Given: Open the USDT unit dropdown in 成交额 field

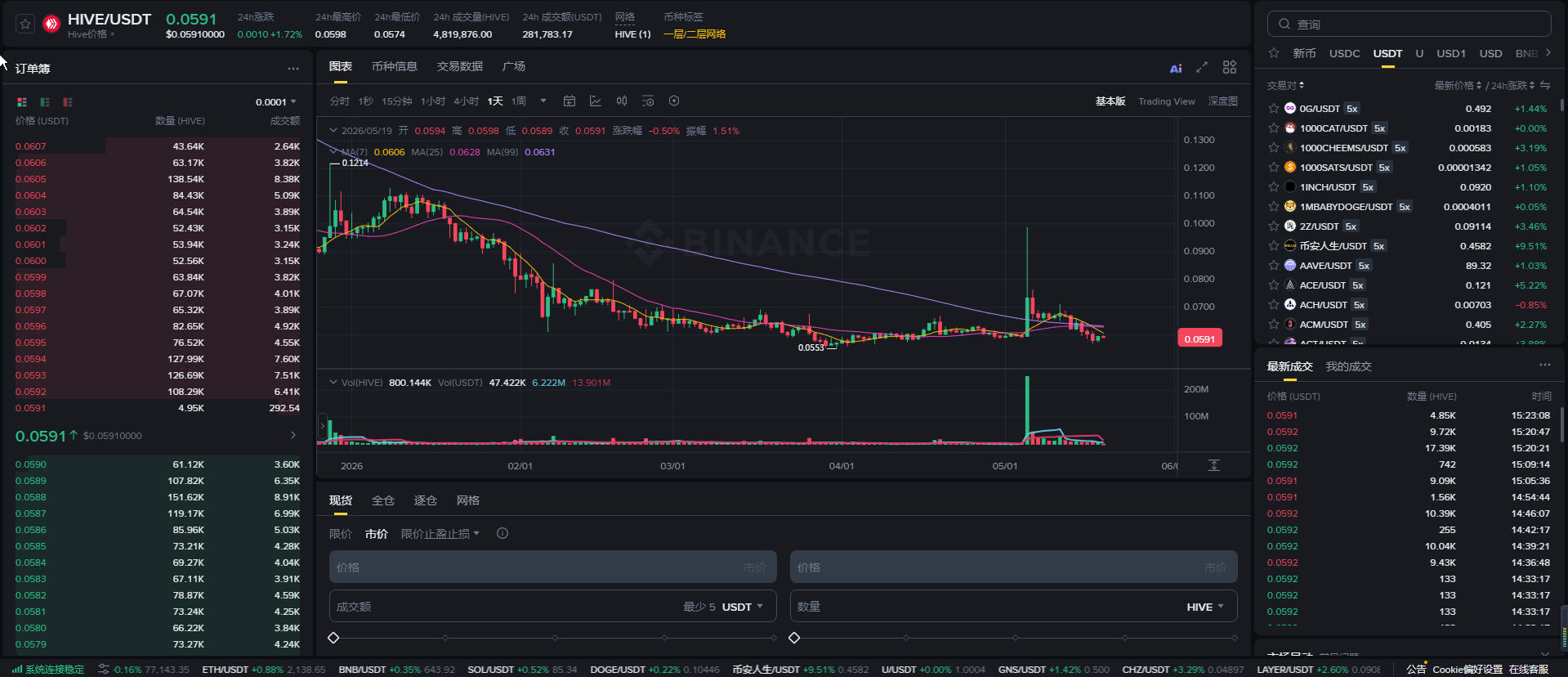Looking at the screenshot, I should (x=743, y=607).
